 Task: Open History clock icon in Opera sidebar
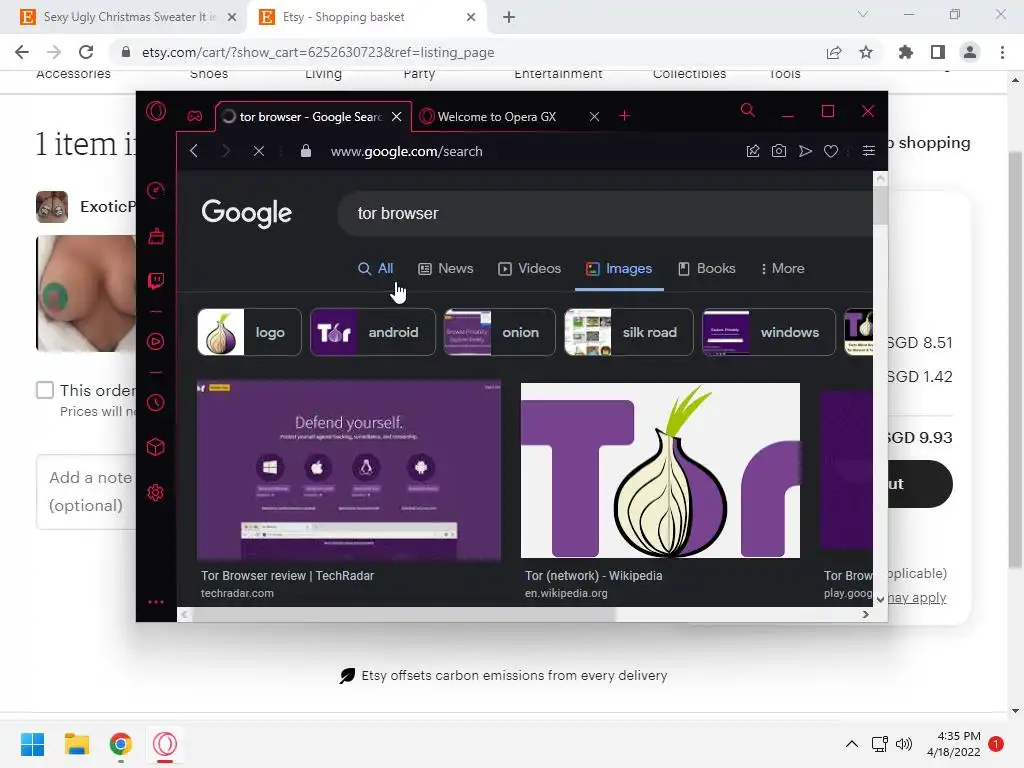click(155, 402)
